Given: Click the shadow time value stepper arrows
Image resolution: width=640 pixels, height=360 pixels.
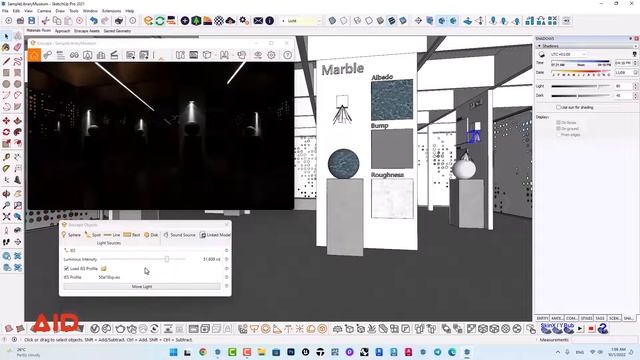Looking at the screenshot, I should (x=635, y=63).
